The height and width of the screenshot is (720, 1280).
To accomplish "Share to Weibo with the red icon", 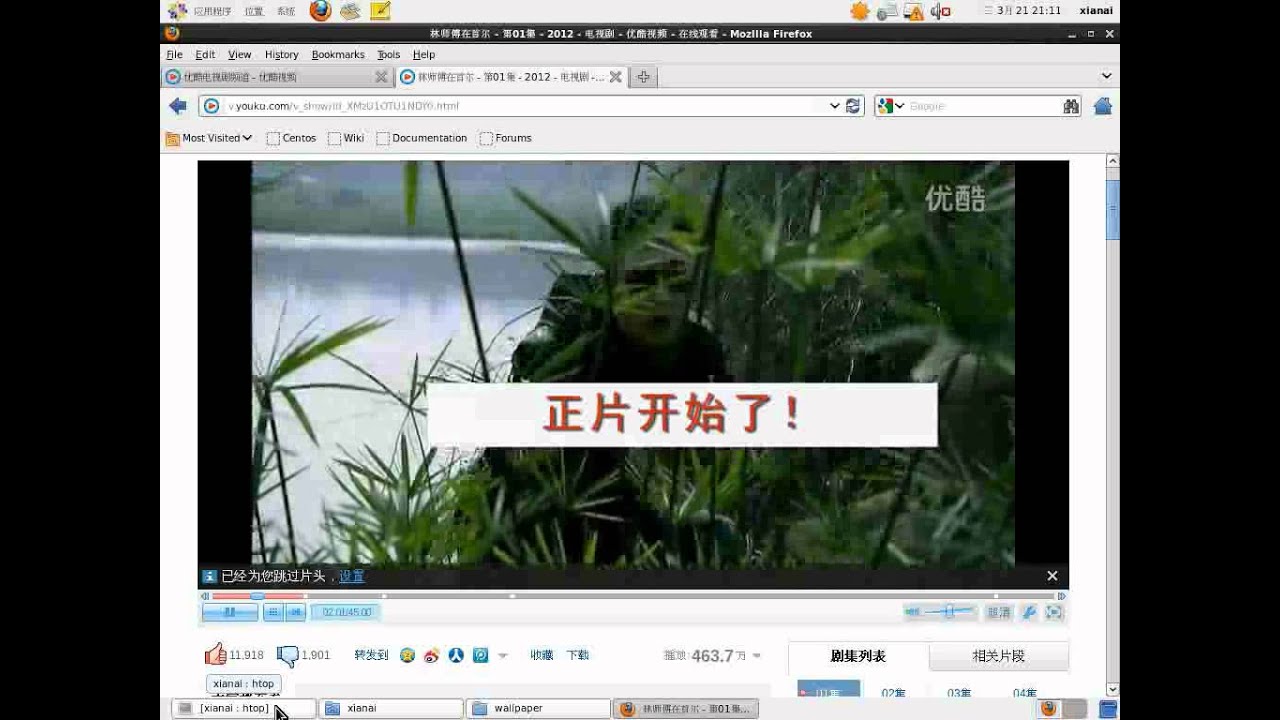I will 431,656.
